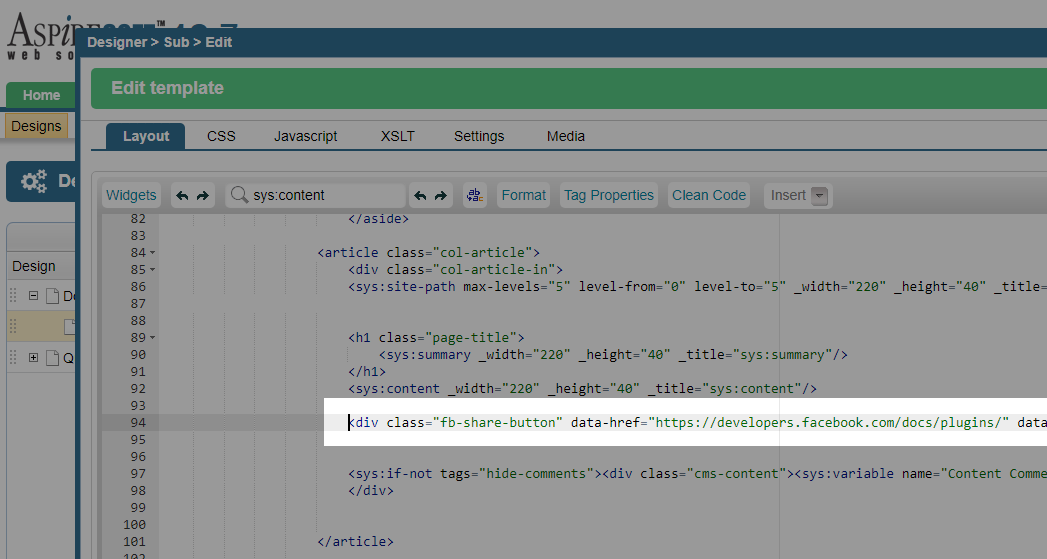
Task: Click the h1 page-title tag on line 89
Action: click(436, 338)
